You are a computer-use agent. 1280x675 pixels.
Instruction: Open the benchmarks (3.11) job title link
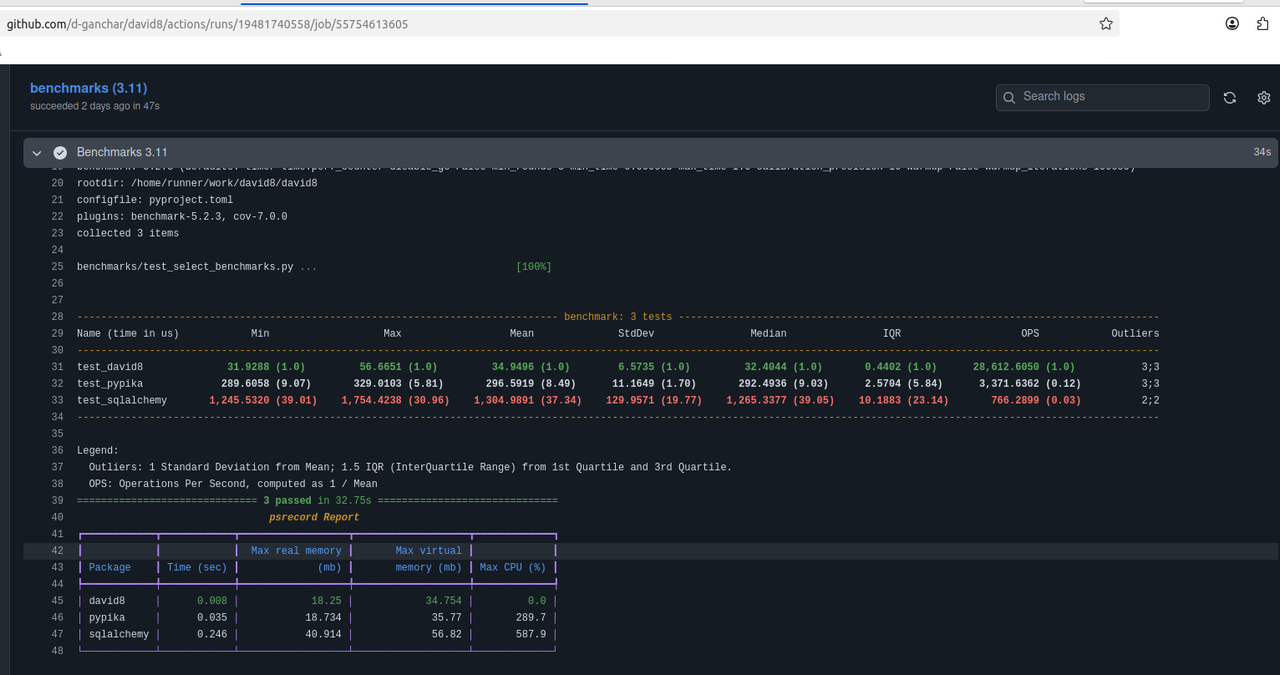click(88, 88)
